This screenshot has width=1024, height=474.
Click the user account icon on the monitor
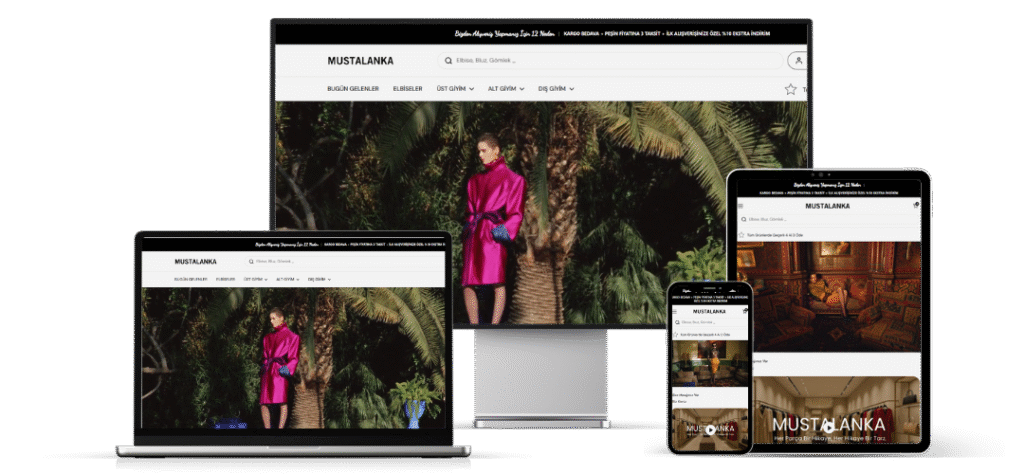(x=799, y=61)
